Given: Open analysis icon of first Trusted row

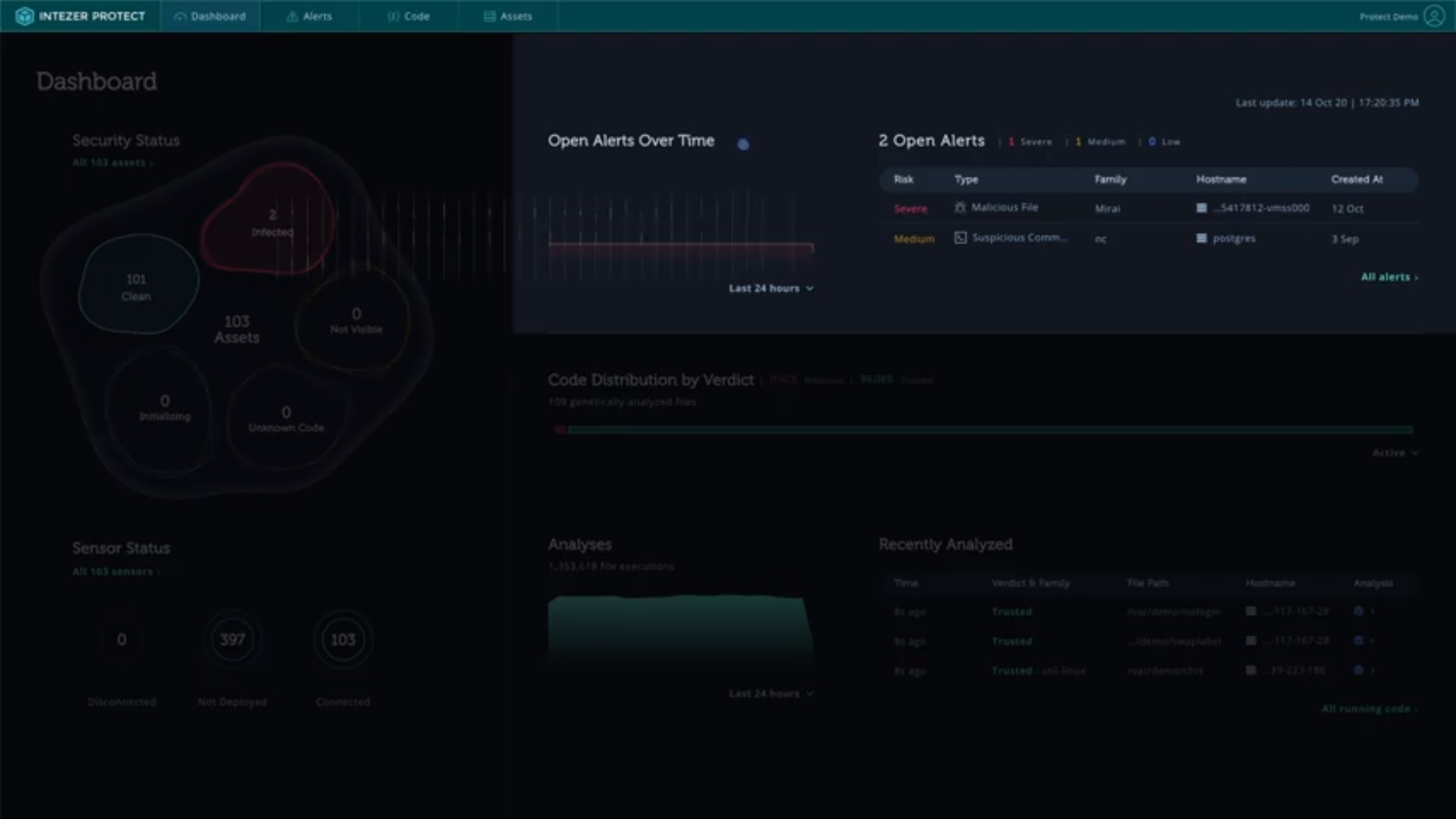Looking at the screenshot, I should coord(1358,611).
